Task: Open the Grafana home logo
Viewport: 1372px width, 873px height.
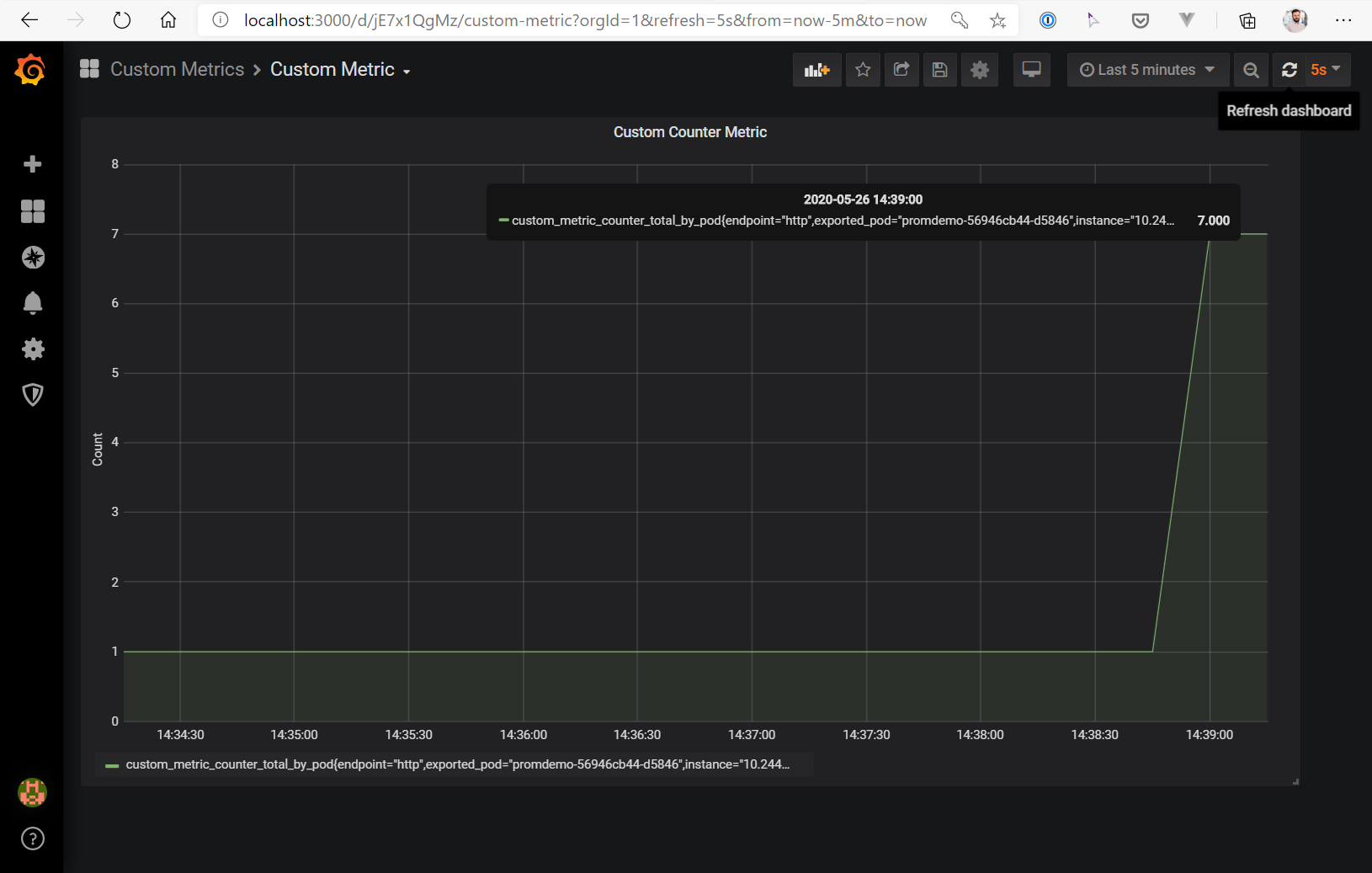Action: 30,70
